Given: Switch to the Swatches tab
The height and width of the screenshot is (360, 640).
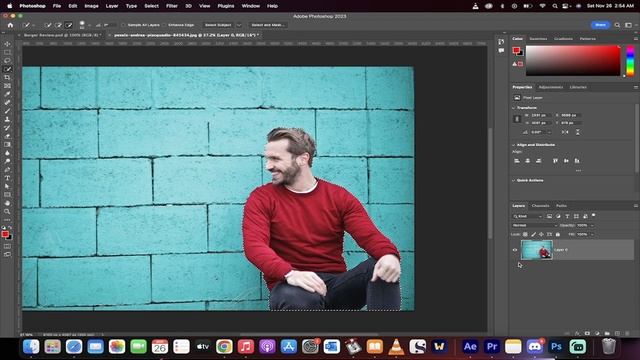Looking at the screenshot, I should click(x=538, y=39).
